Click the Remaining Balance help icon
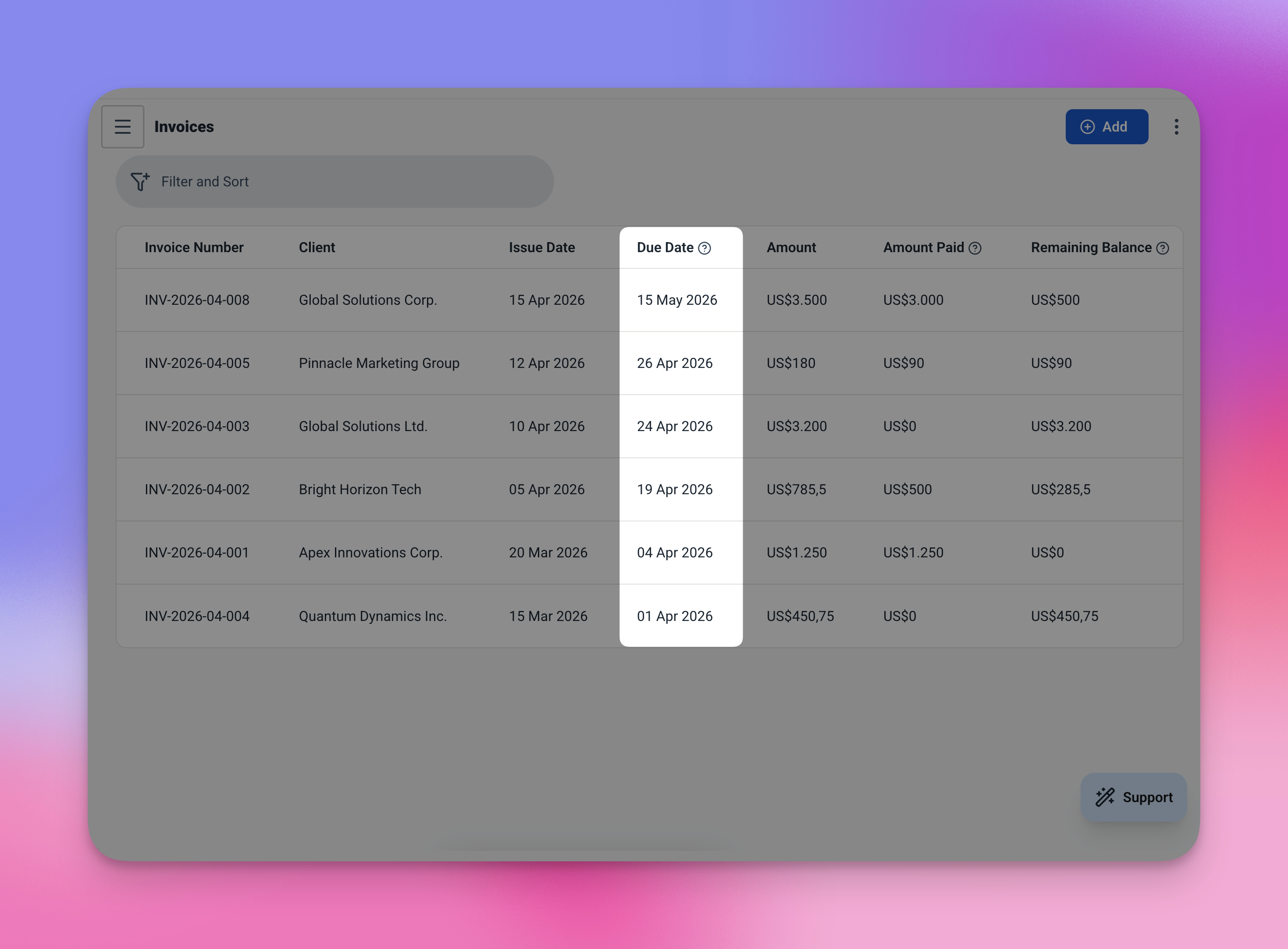The height and width of the screenshot is (949, 1288). point(1162,248)
